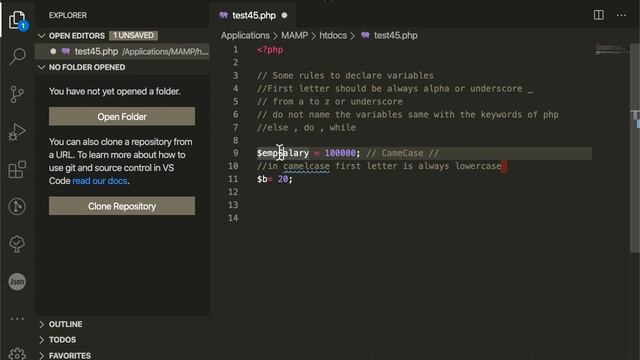Click the $empSalary variable

pos(283,153)
